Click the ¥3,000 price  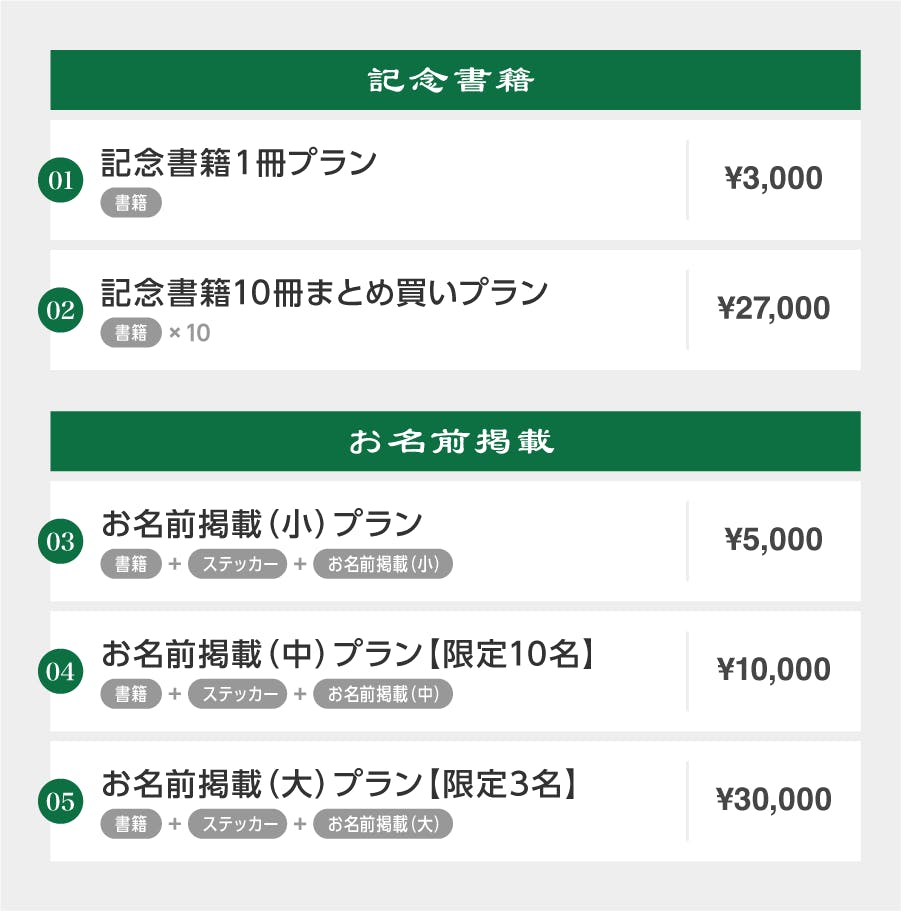pyautogui.click(x=773, y=179)
